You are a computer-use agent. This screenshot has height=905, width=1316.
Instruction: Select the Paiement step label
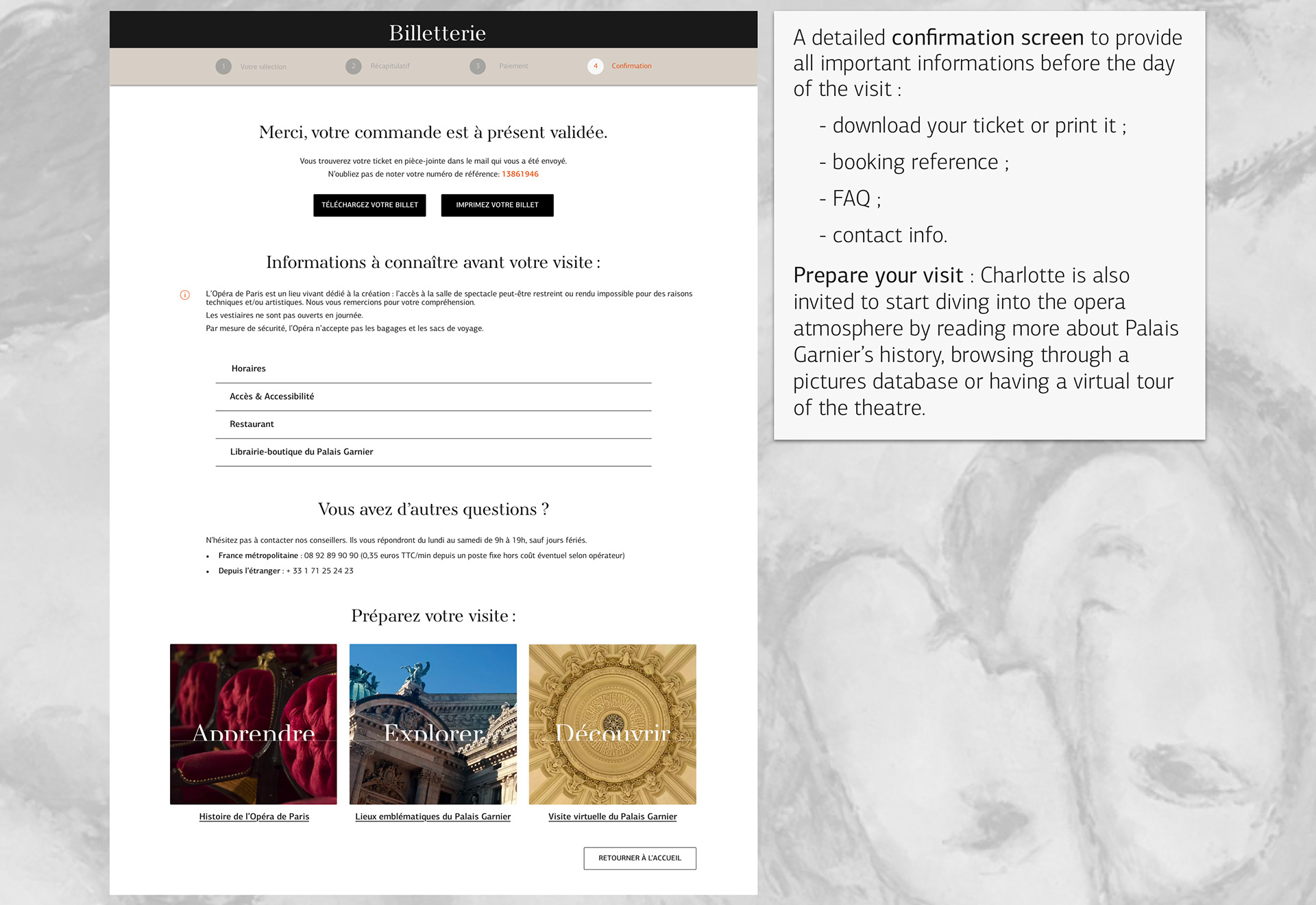pyautogui.click(x=513, y=67)
